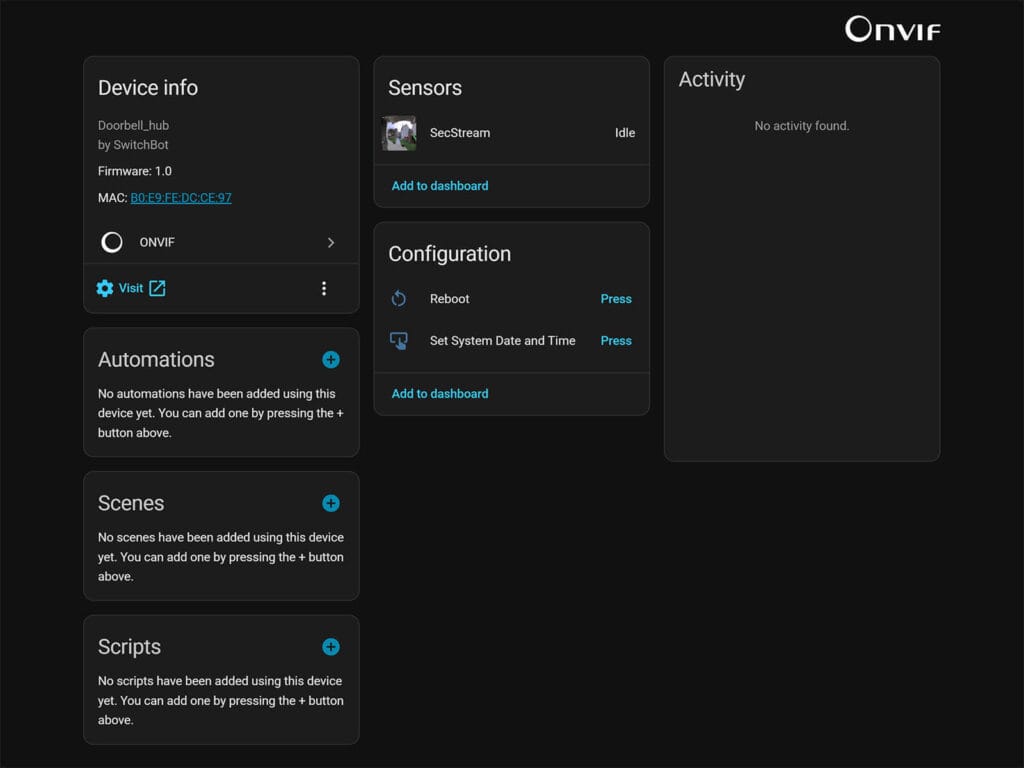The height and width of the screenshot is (768, 1024).
Task: Click the plus icon to add an Automation
Action: (331, 359)
